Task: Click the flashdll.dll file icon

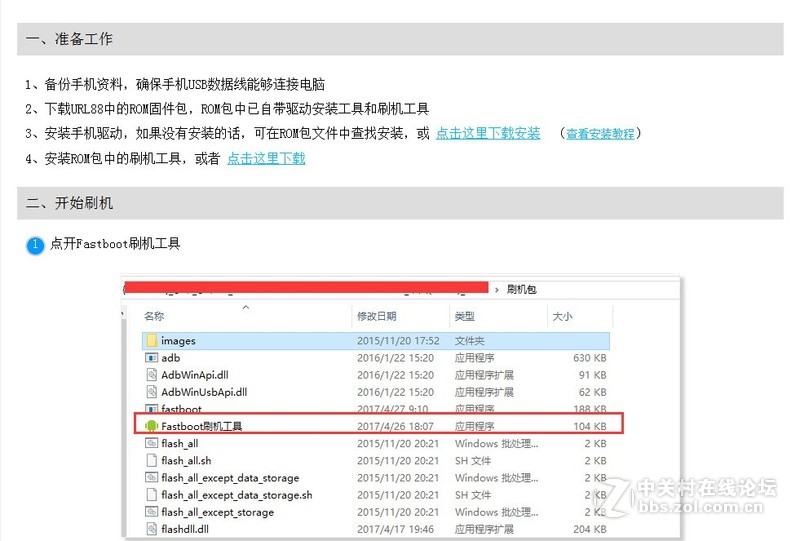Action: click(152, 529)
